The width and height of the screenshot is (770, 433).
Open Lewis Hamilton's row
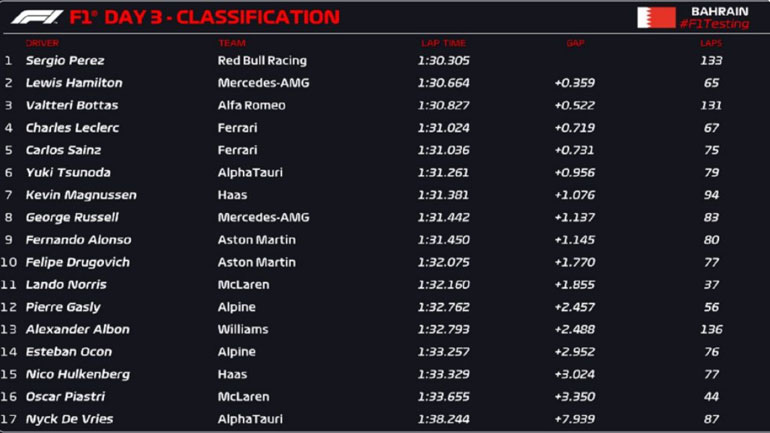coord(73,83)
